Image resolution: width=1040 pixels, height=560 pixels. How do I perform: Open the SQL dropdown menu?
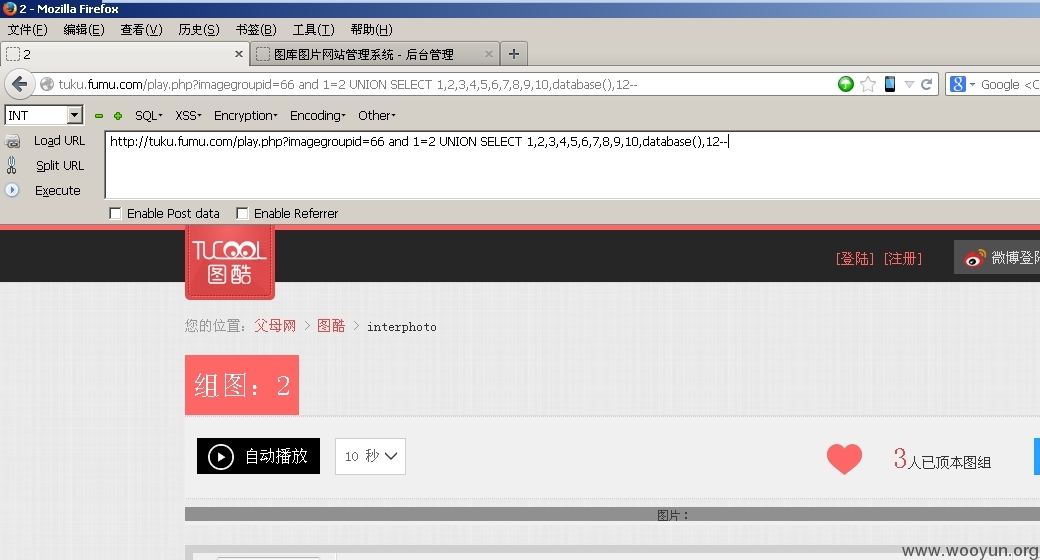coord(149,115)
